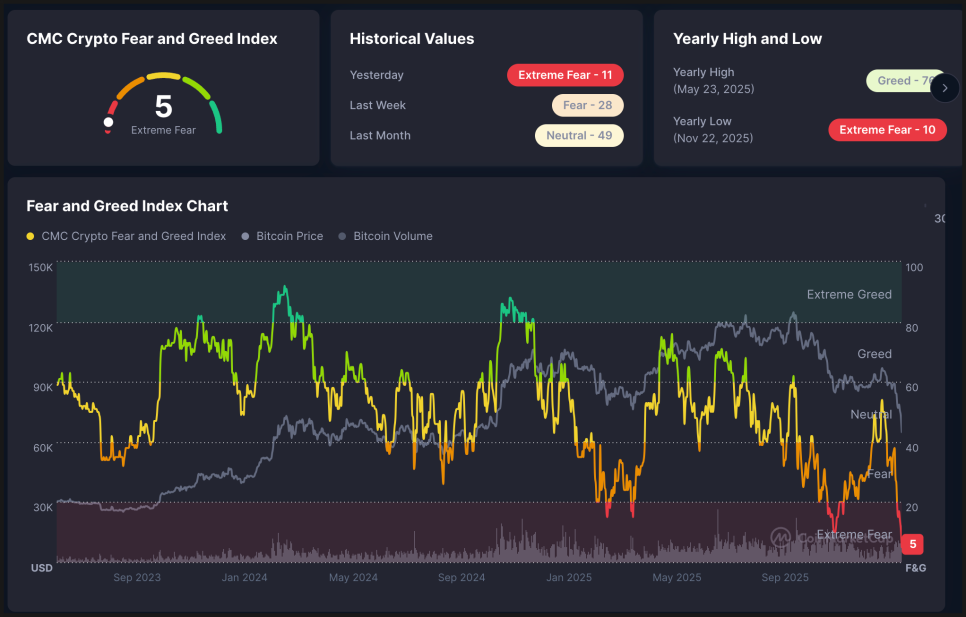Toggle the CMC Crypto Fear and Greed Index series

click(x=133, y=237)
